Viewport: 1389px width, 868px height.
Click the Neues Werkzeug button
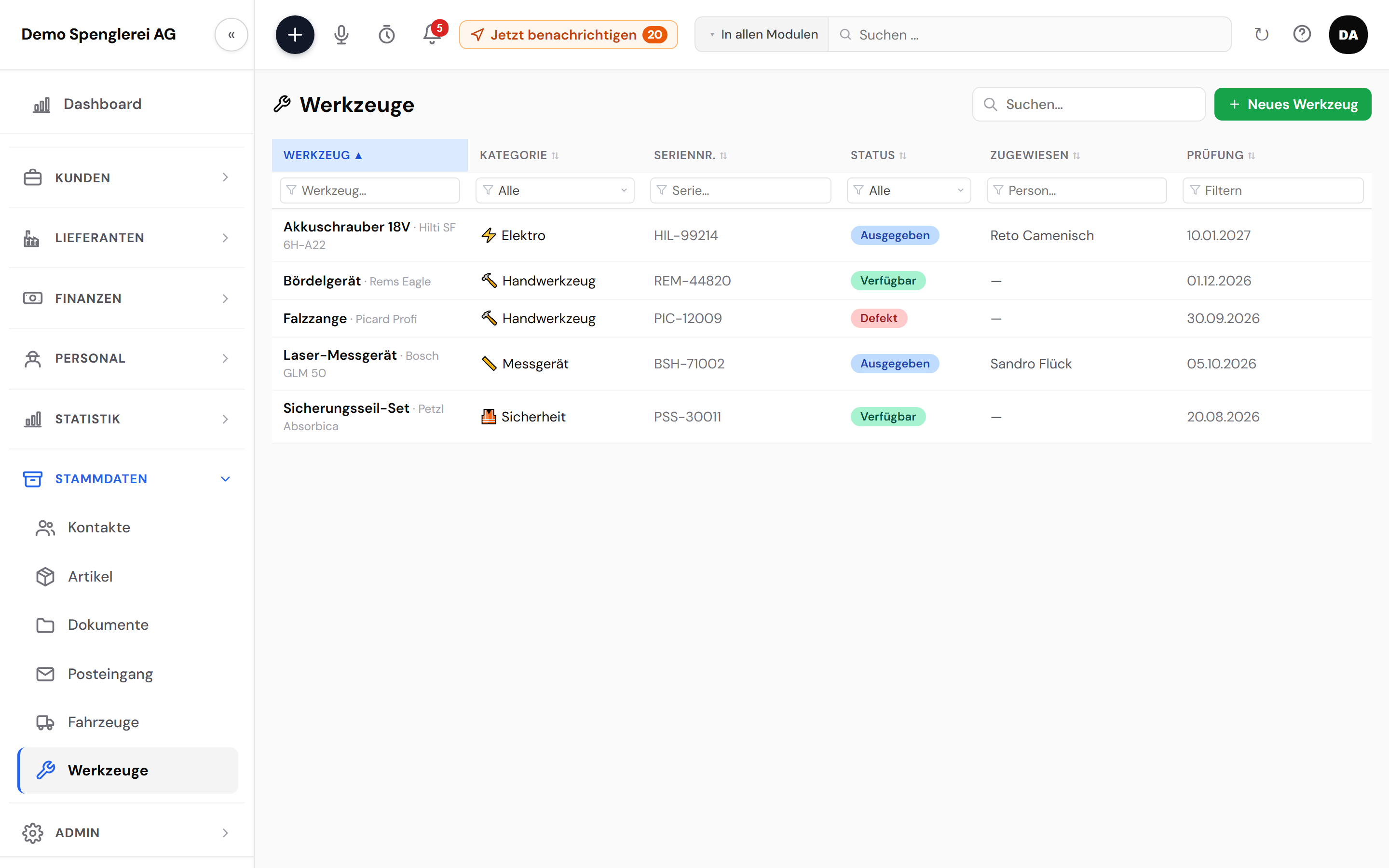(x=1293, y=105)
